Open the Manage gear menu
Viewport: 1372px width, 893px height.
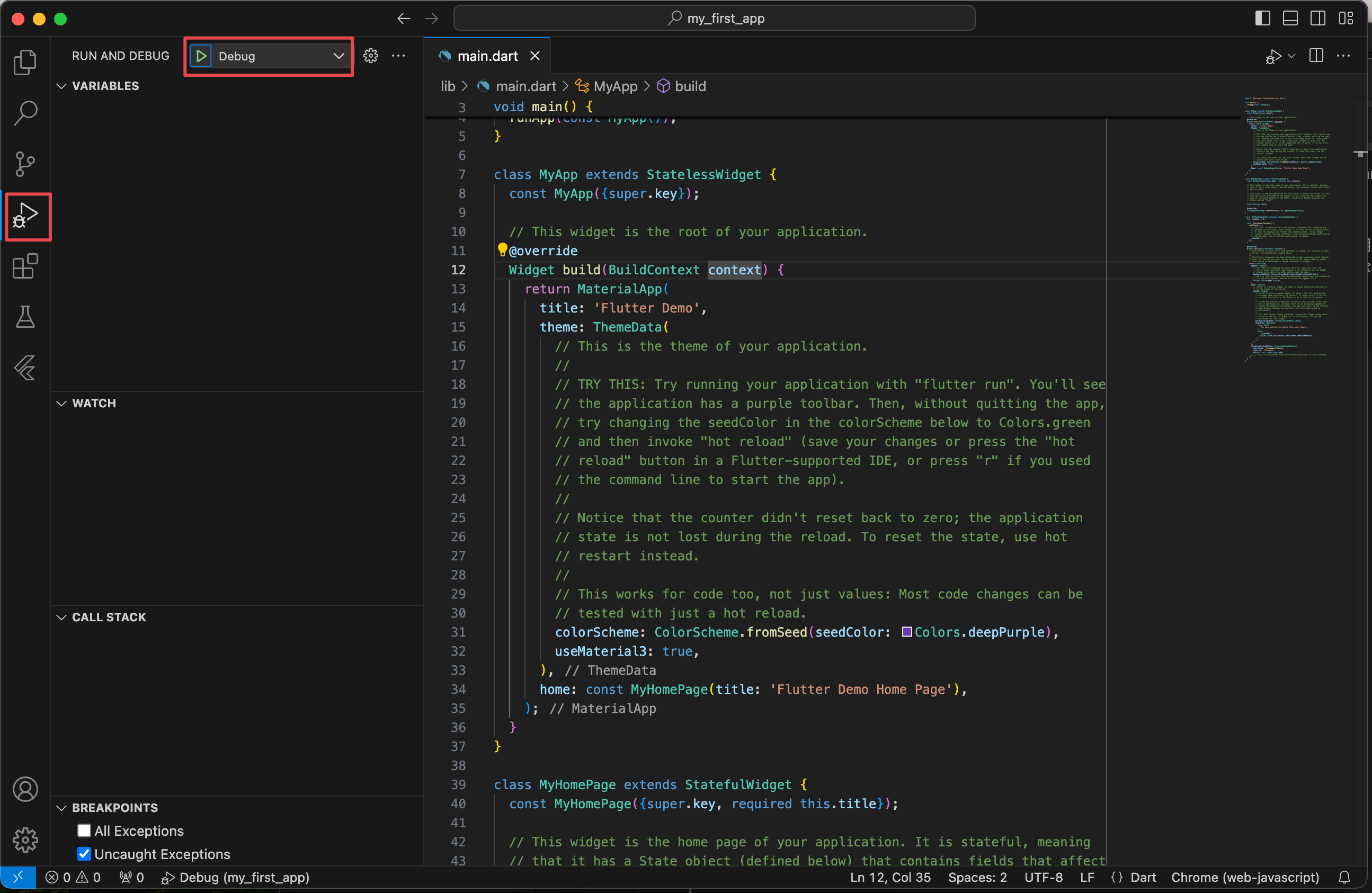pos(25,840)
